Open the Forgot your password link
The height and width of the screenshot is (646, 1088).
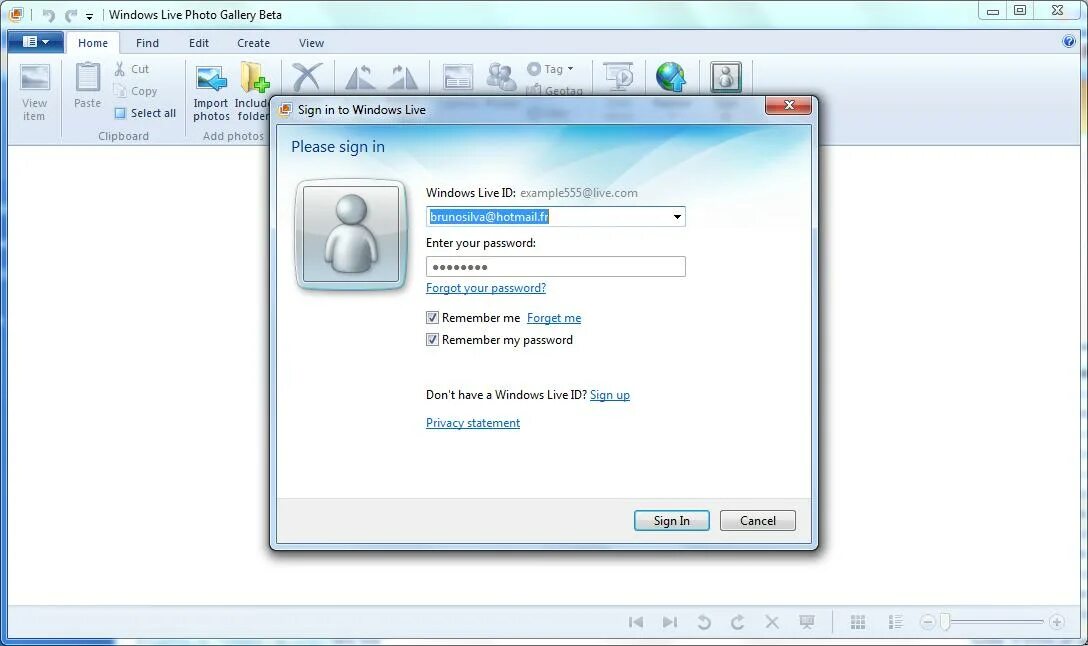(486, 288)
